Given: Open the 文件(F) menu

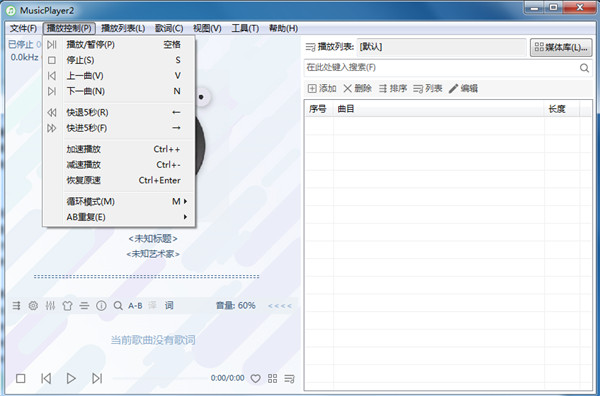Looking at the screenshot, I should pos(23,29).
